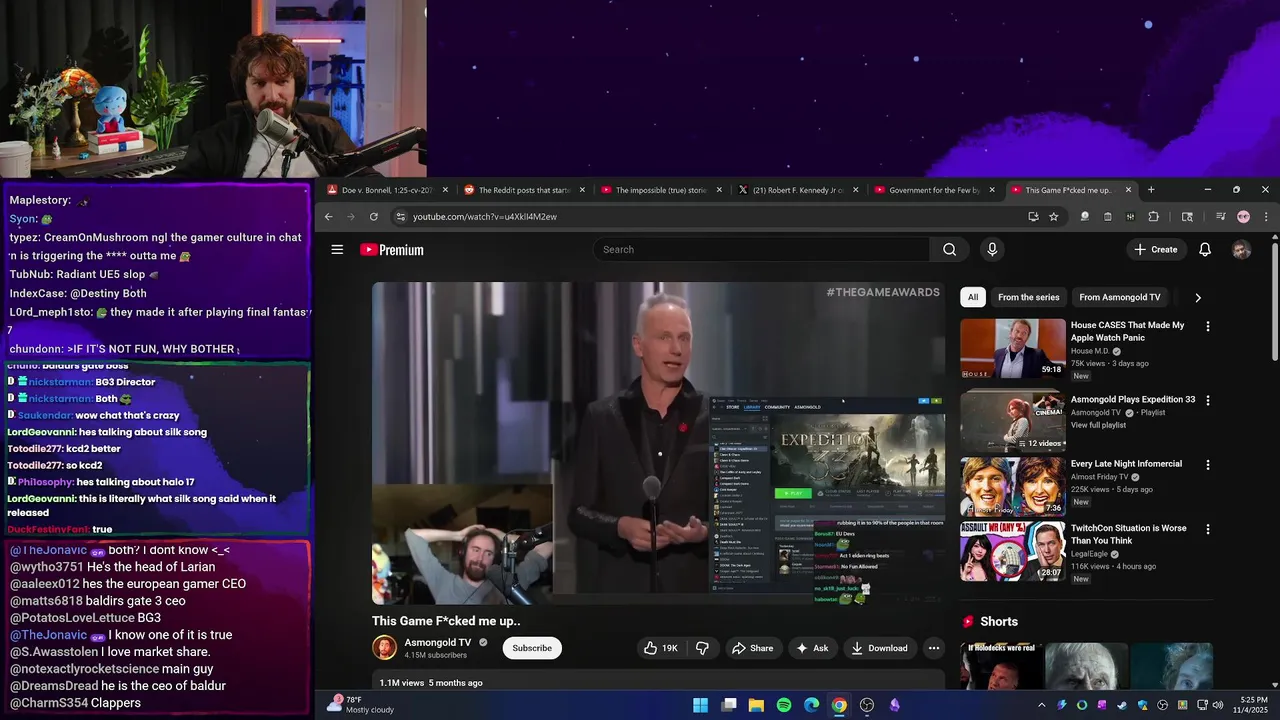Open TwitchCon Situation video thumbnail
1280x720 pixels.
coord(1013,551)
